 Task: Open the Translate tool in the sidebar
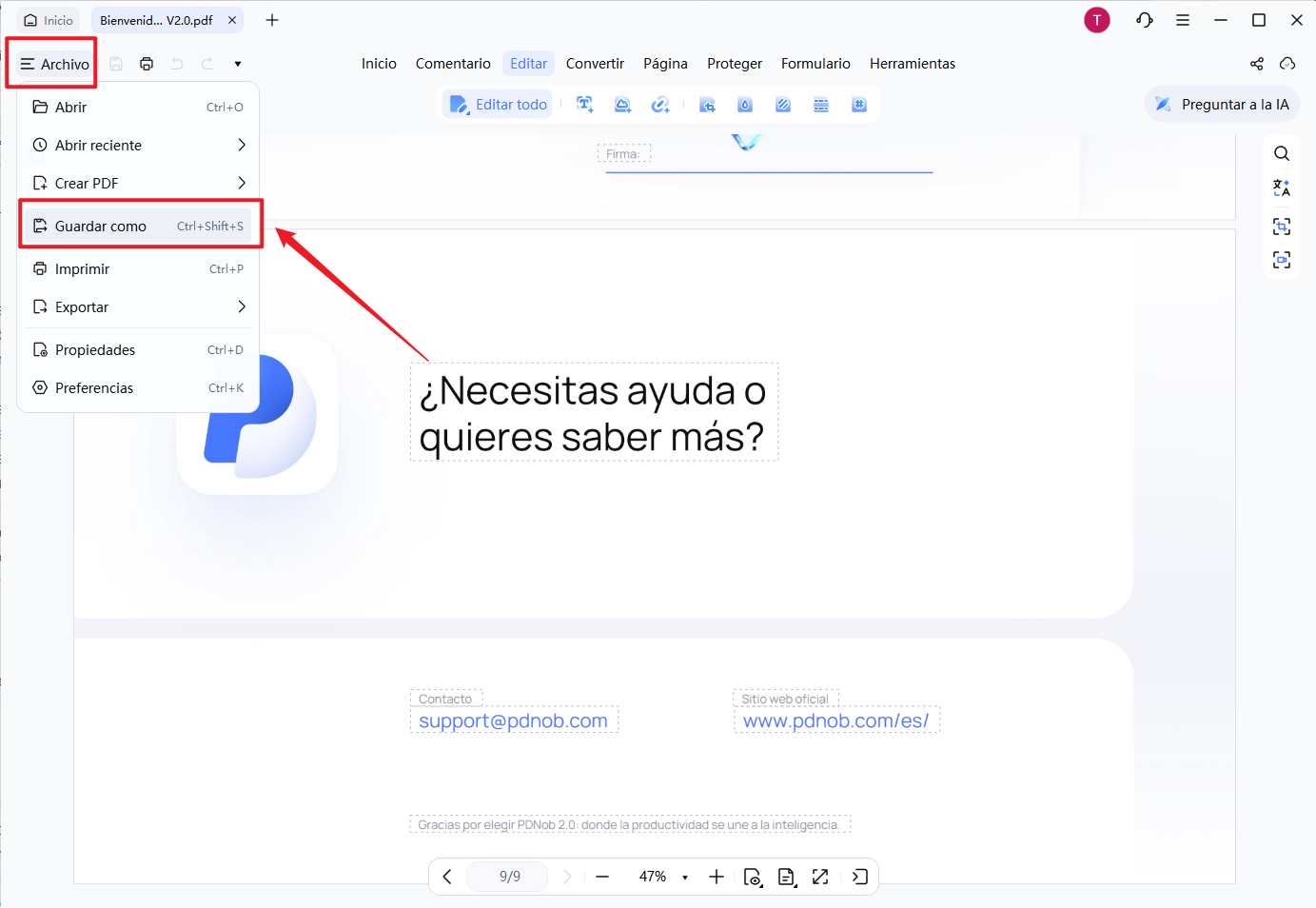click(x=1282, y=188)
